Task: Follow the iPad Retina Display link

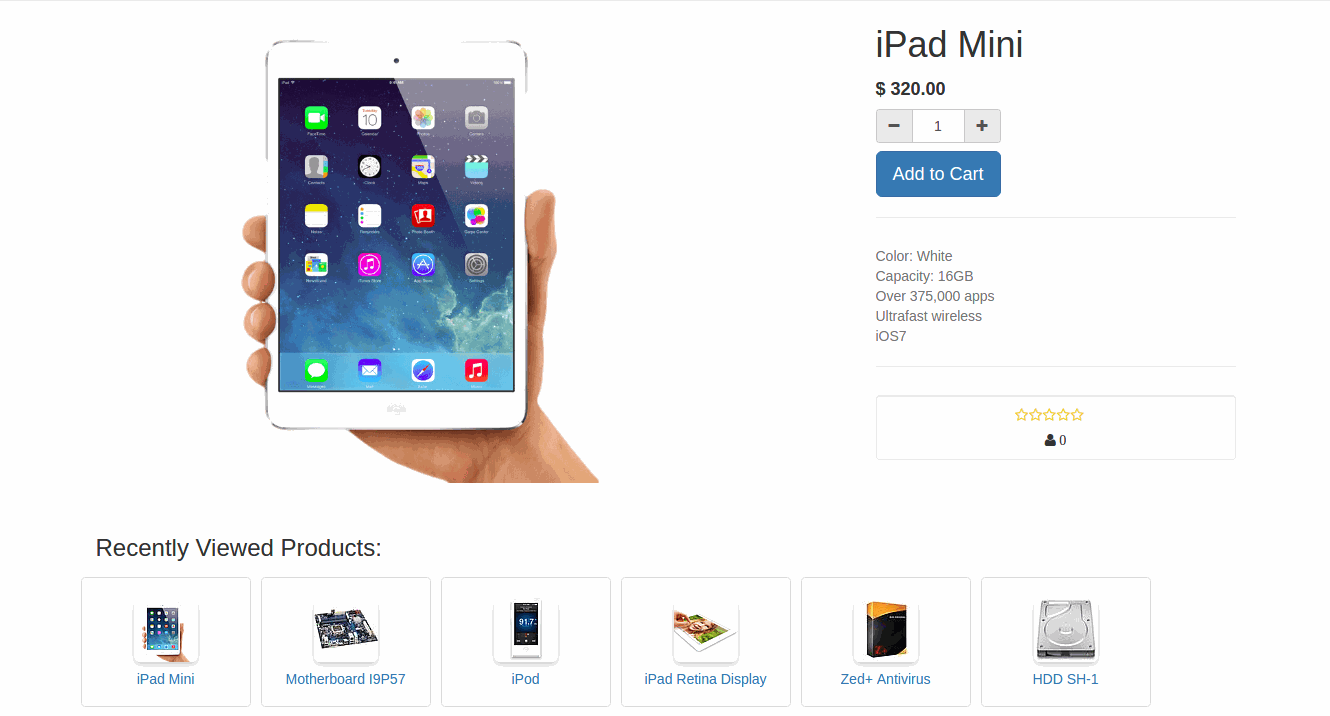Action: (x=706, y=679)
